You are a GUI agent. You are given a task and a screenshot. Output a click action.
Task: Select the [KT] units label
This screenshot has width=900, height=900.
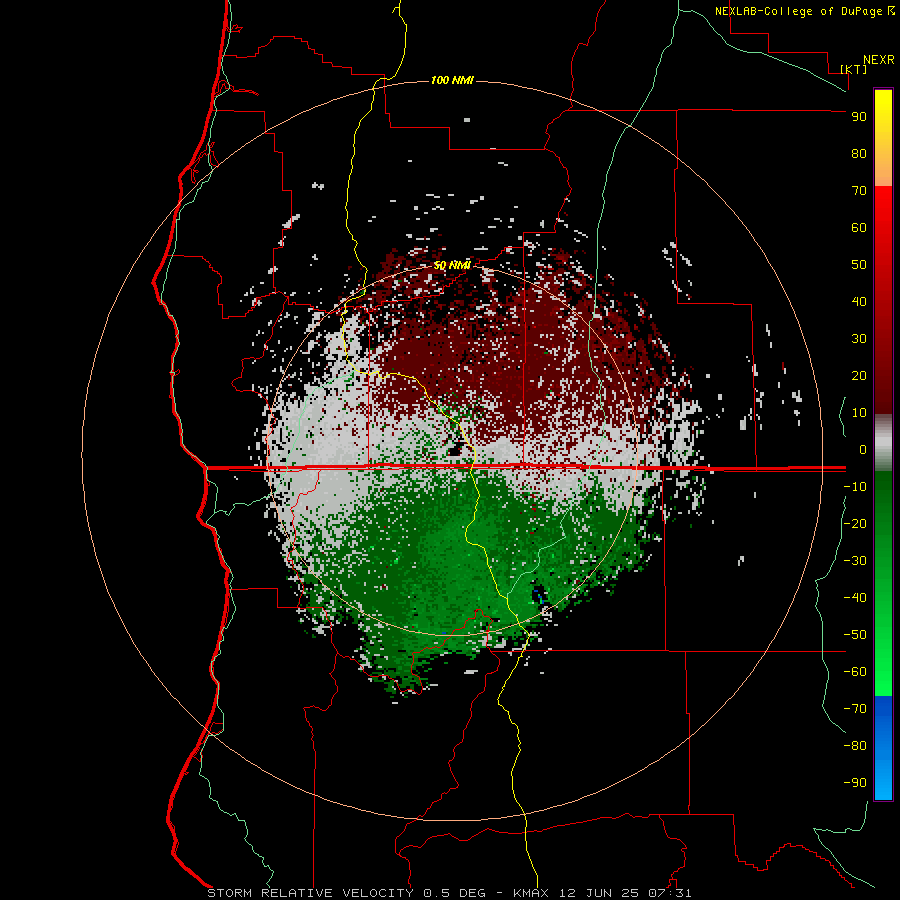(854, 69)
